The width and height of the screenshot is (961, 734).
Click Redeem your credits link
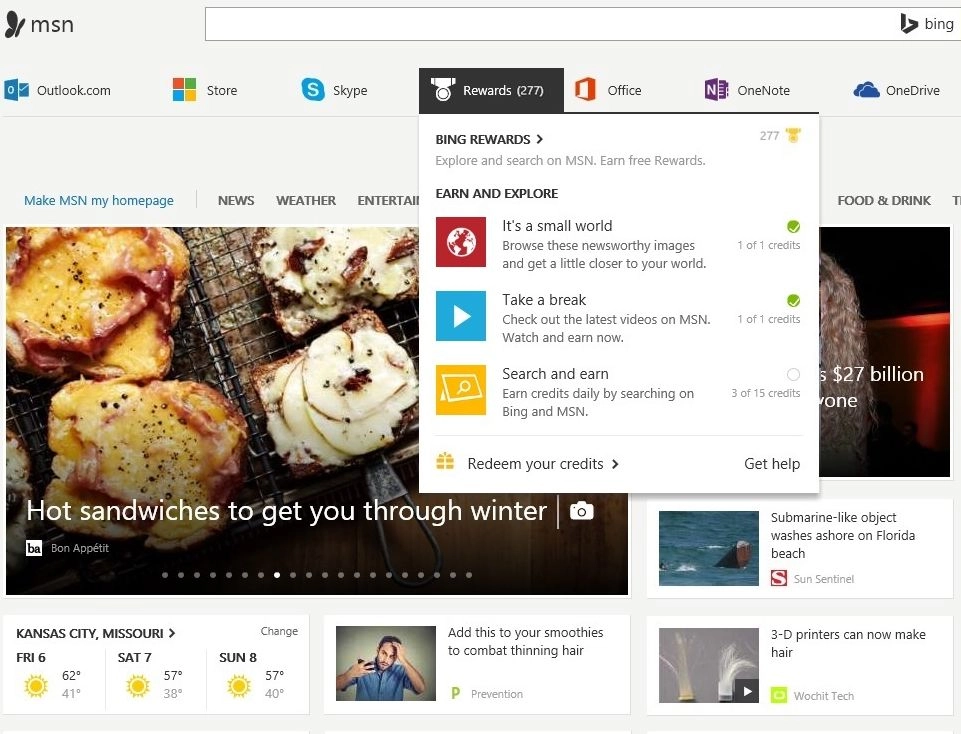pyautogui.click(x=535, y=464)
